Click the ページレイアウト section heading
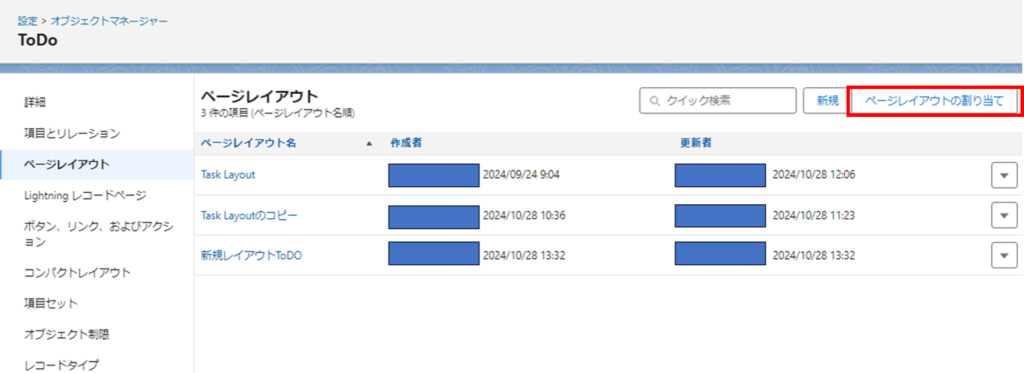 pos(259,97)
